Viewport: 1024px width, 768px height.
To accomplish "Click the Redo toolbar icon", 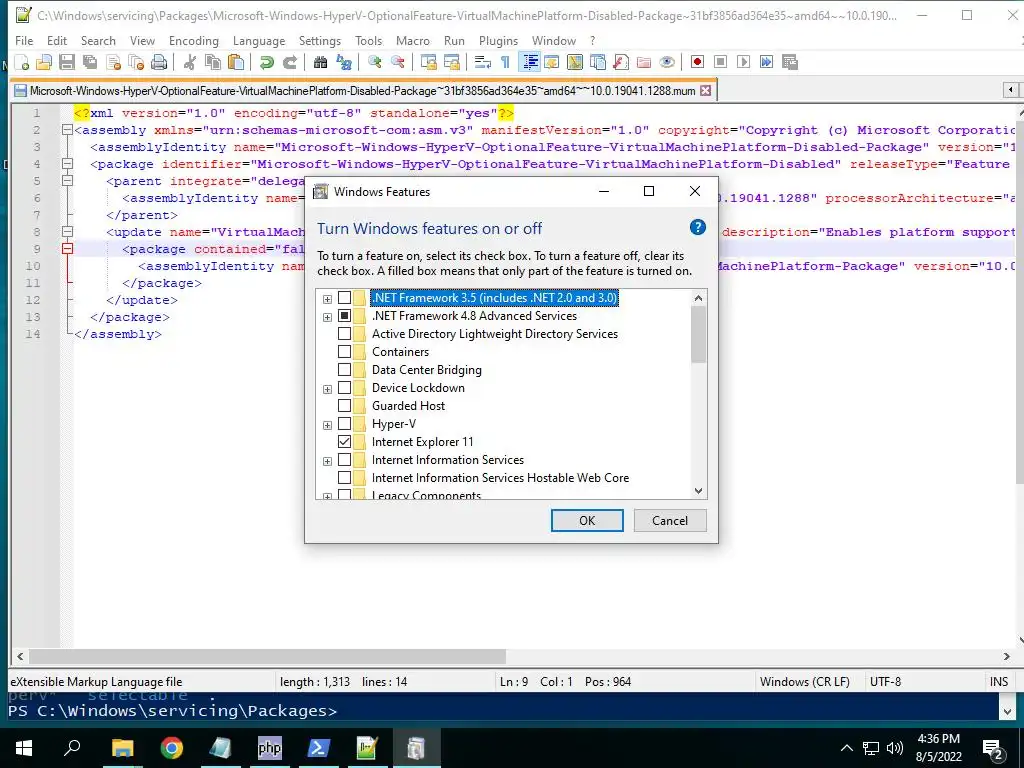I will pos(289,62).
